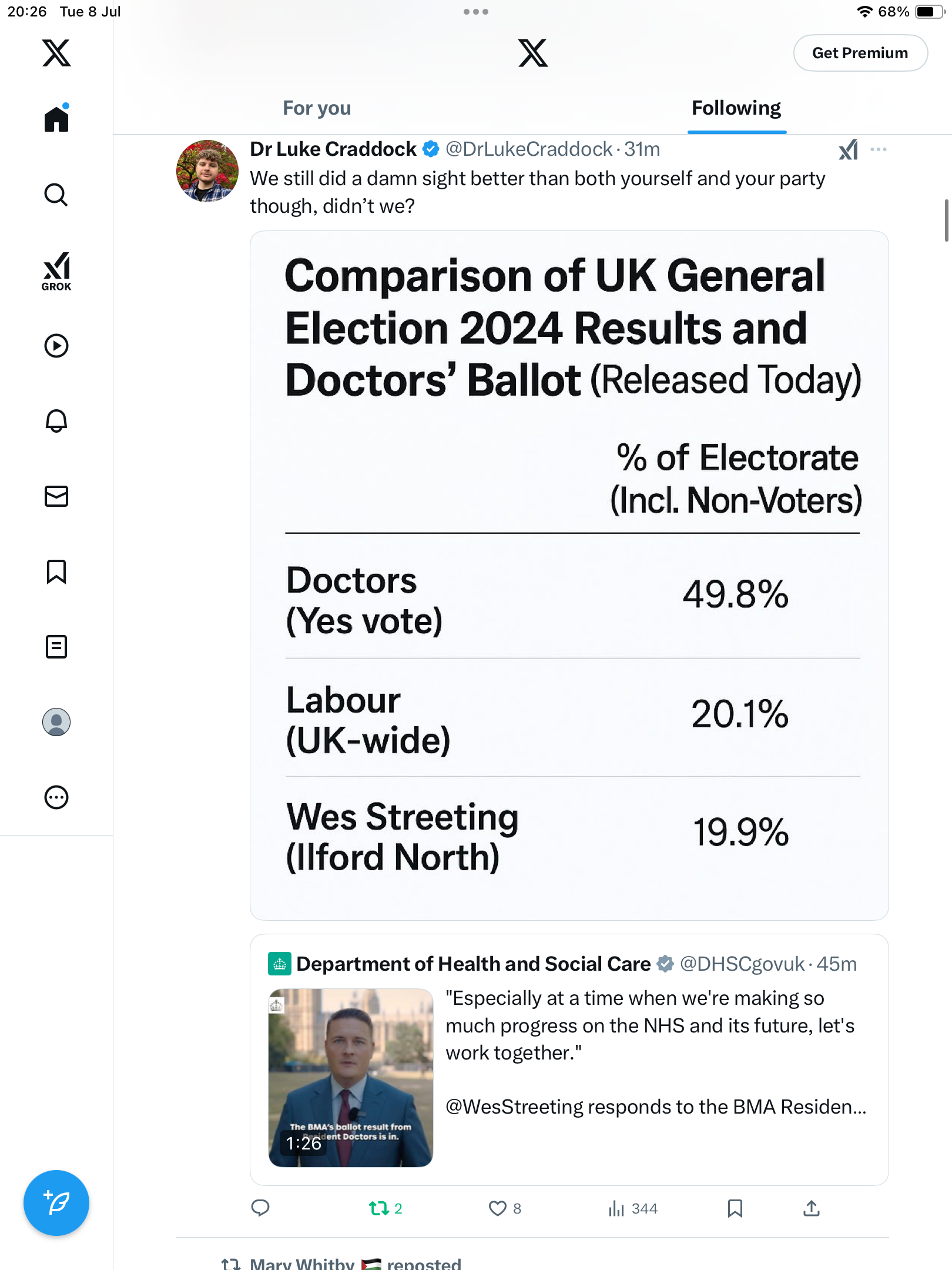Open Notifications bell in sidebar
Image resolution: width=952 pixels, height=1270 pixels.
(x=56, y=421)
